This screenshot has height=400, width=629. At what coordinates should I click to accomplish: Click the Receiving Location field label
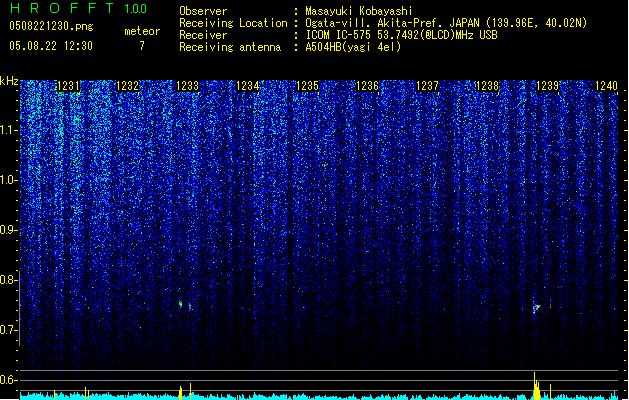233,23
